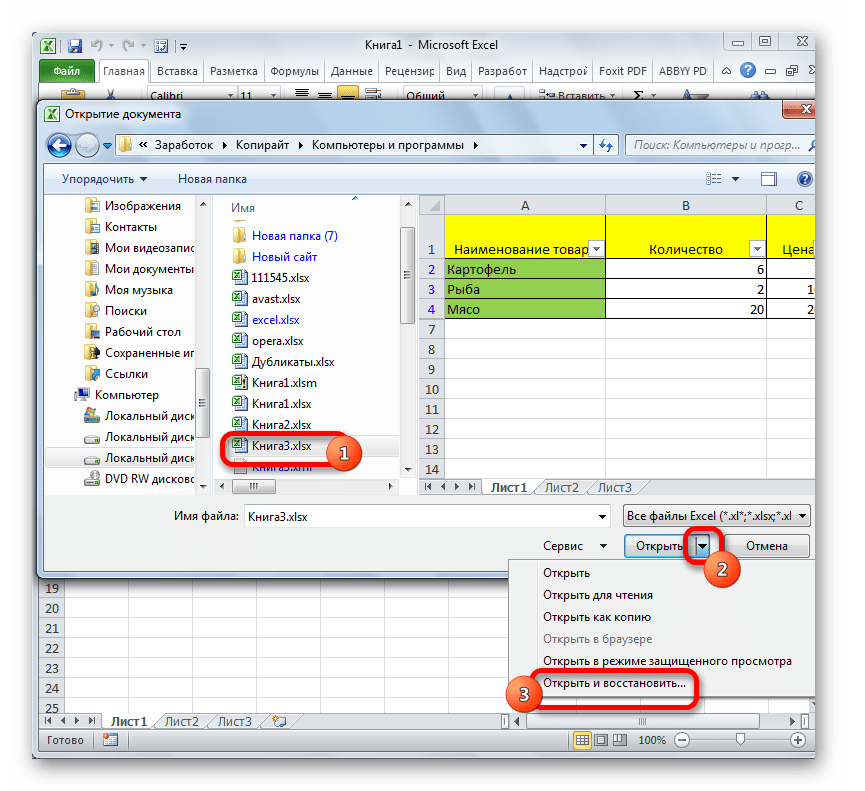This screenshot has width=865, height=791.
Task: Switch to the Вставка ribbon tab
Action: click(x=177, y=71)
